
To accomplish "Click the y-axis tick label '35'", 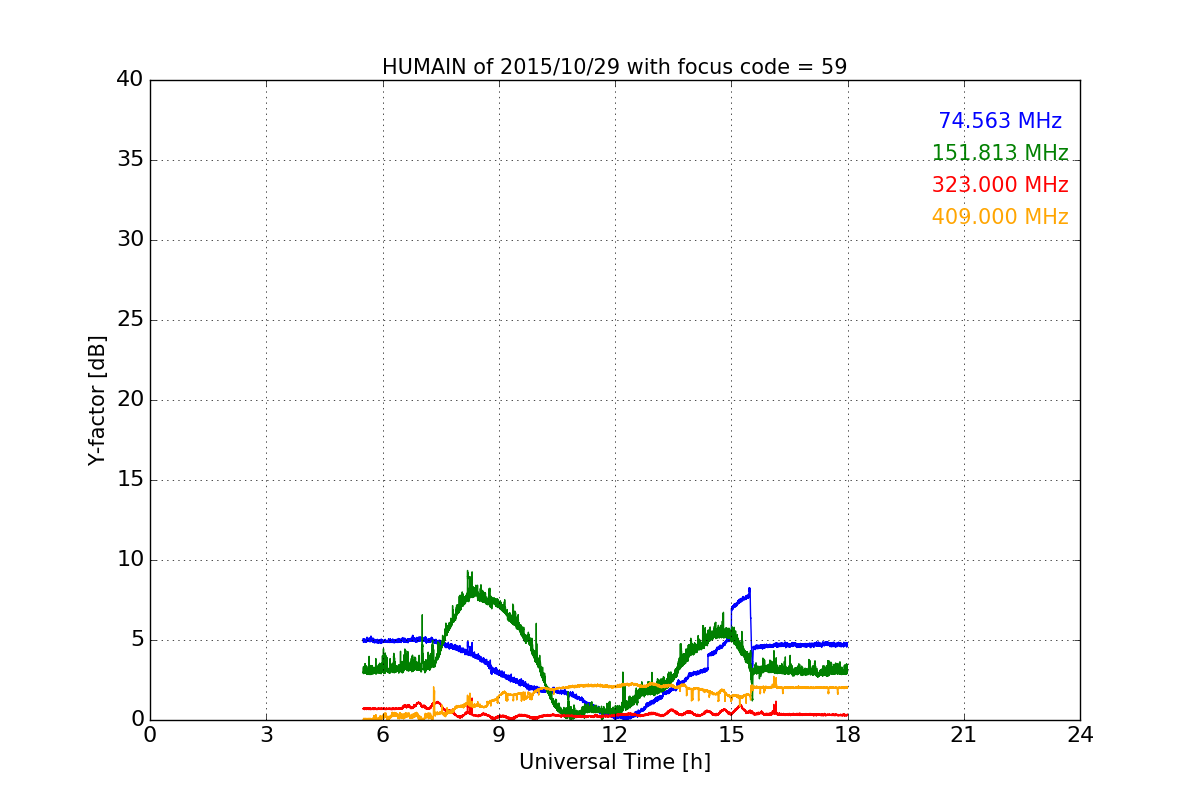I will click(x=130, y=160).
